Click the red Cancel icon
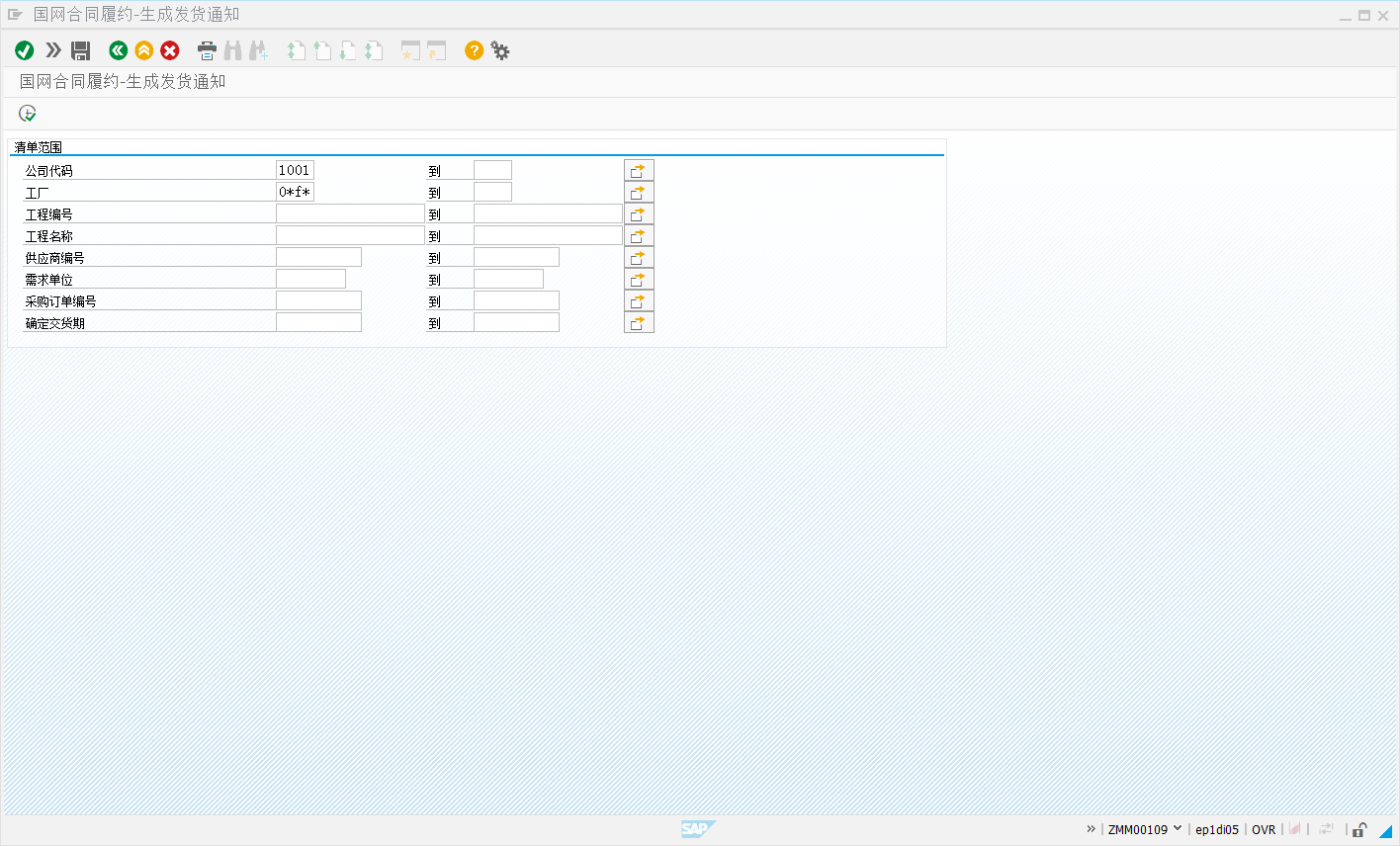Image resolution: width=1400 pixels, height=846 pixels. (170, 50)
